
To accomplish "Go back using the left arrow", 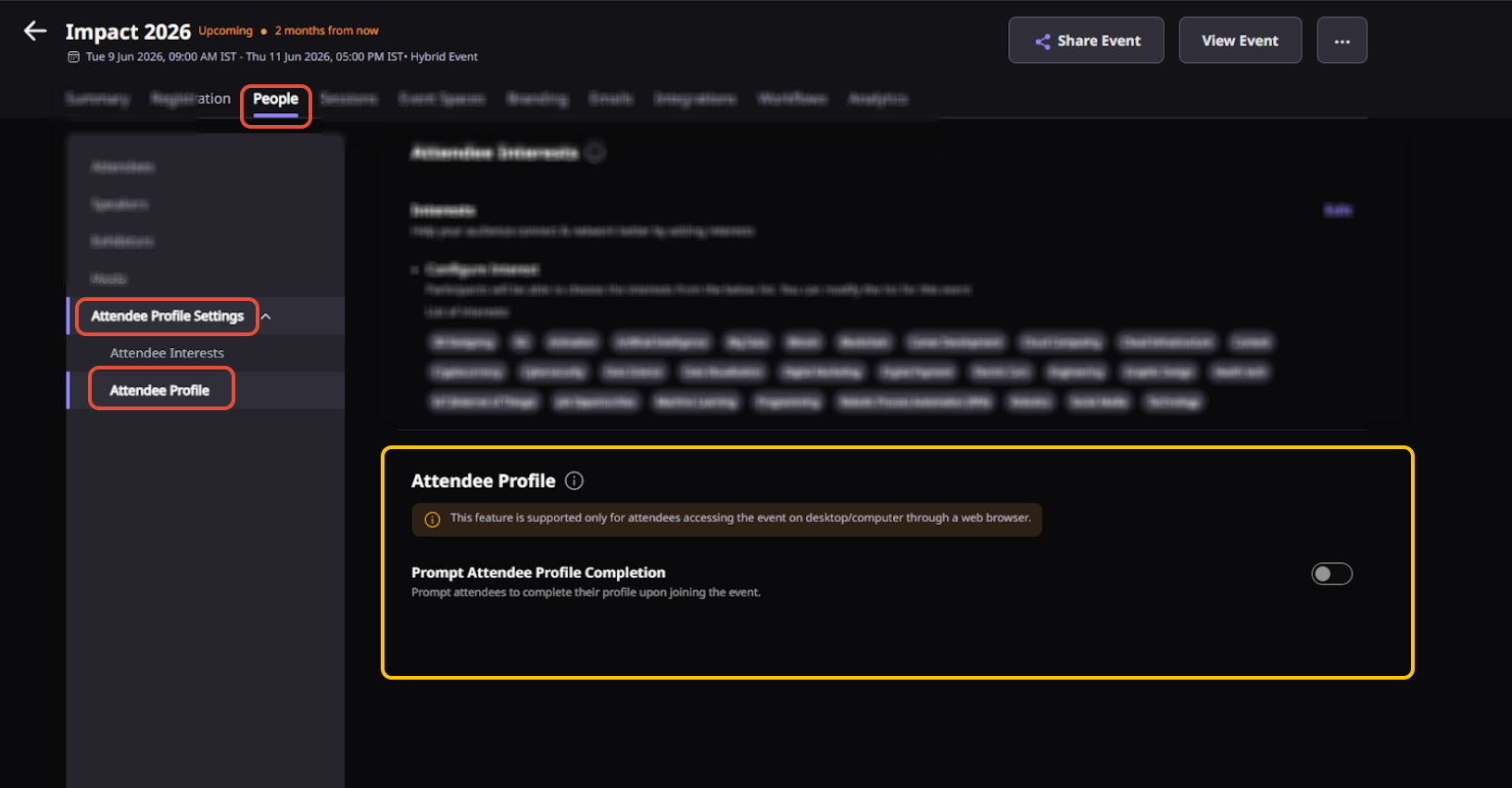I will 35,31.
